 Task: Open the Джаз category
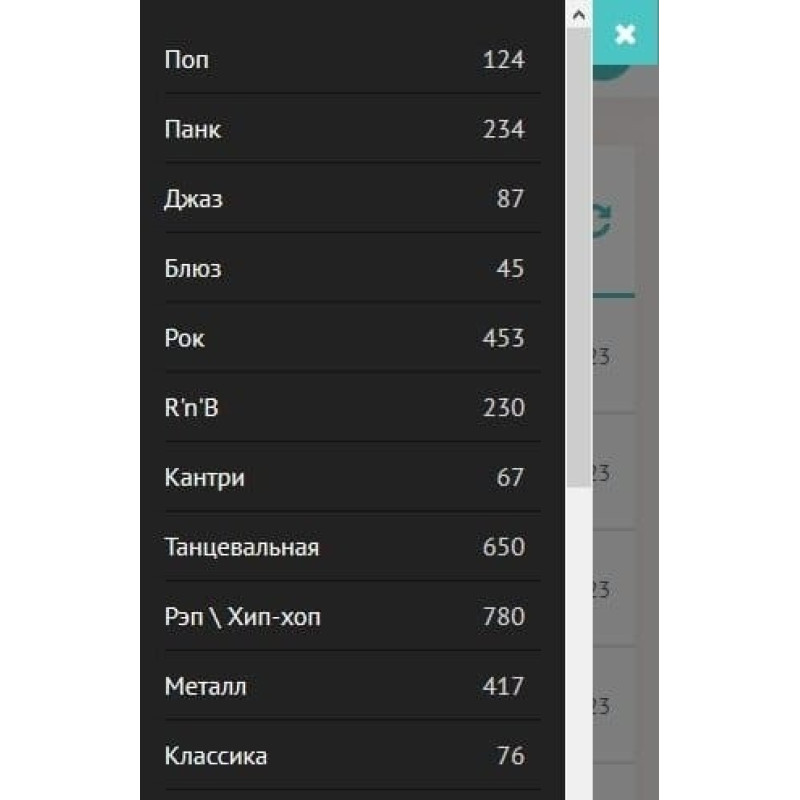point(194,199)
